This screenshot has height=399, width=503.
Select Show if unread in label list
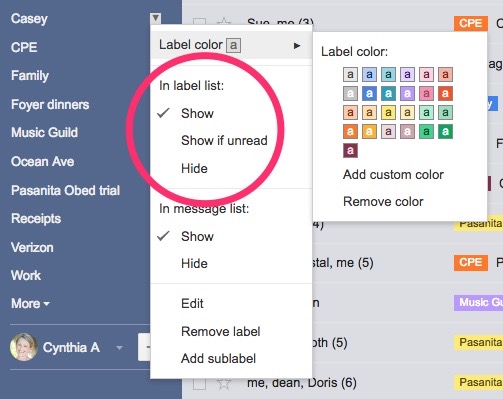(224, 140)
